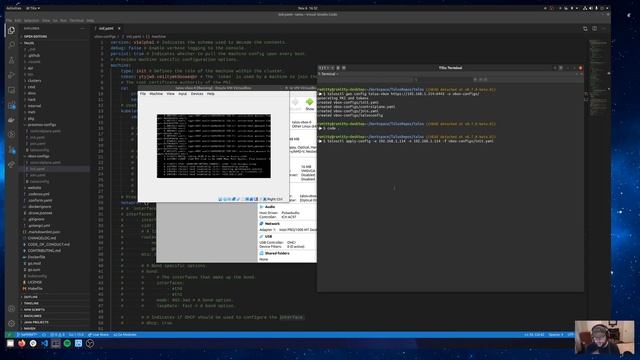This screenshot has height=360, width=640.
Task: Click the git branch status bar item
Action: 27,335
